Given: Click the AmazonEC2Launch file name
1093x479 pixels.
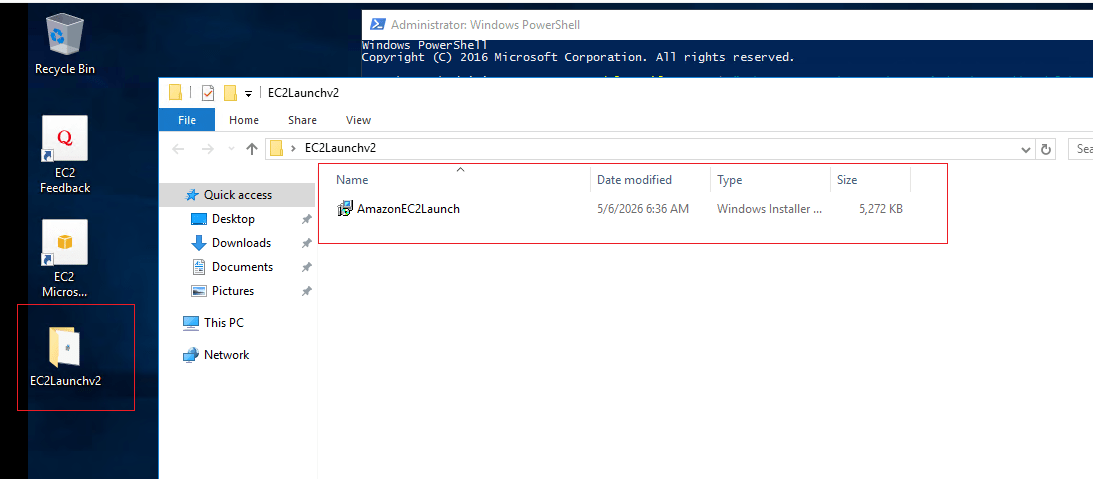Looking at the screenshot, I should (408, 208).
